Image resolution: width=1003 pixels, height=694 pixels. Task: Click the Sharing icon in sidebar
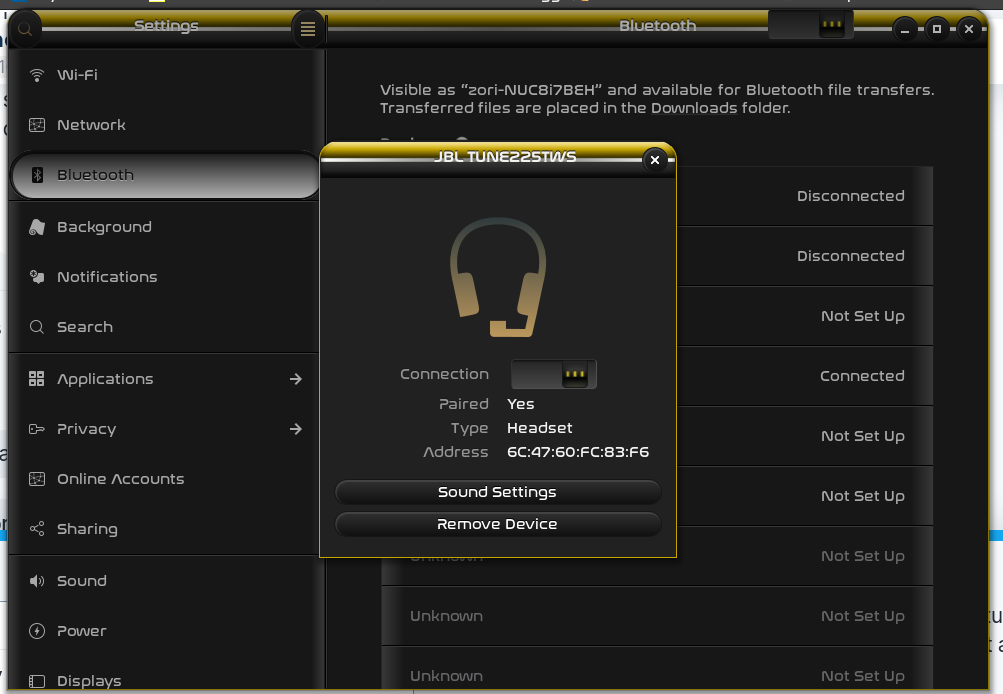[x=37, y=528]
